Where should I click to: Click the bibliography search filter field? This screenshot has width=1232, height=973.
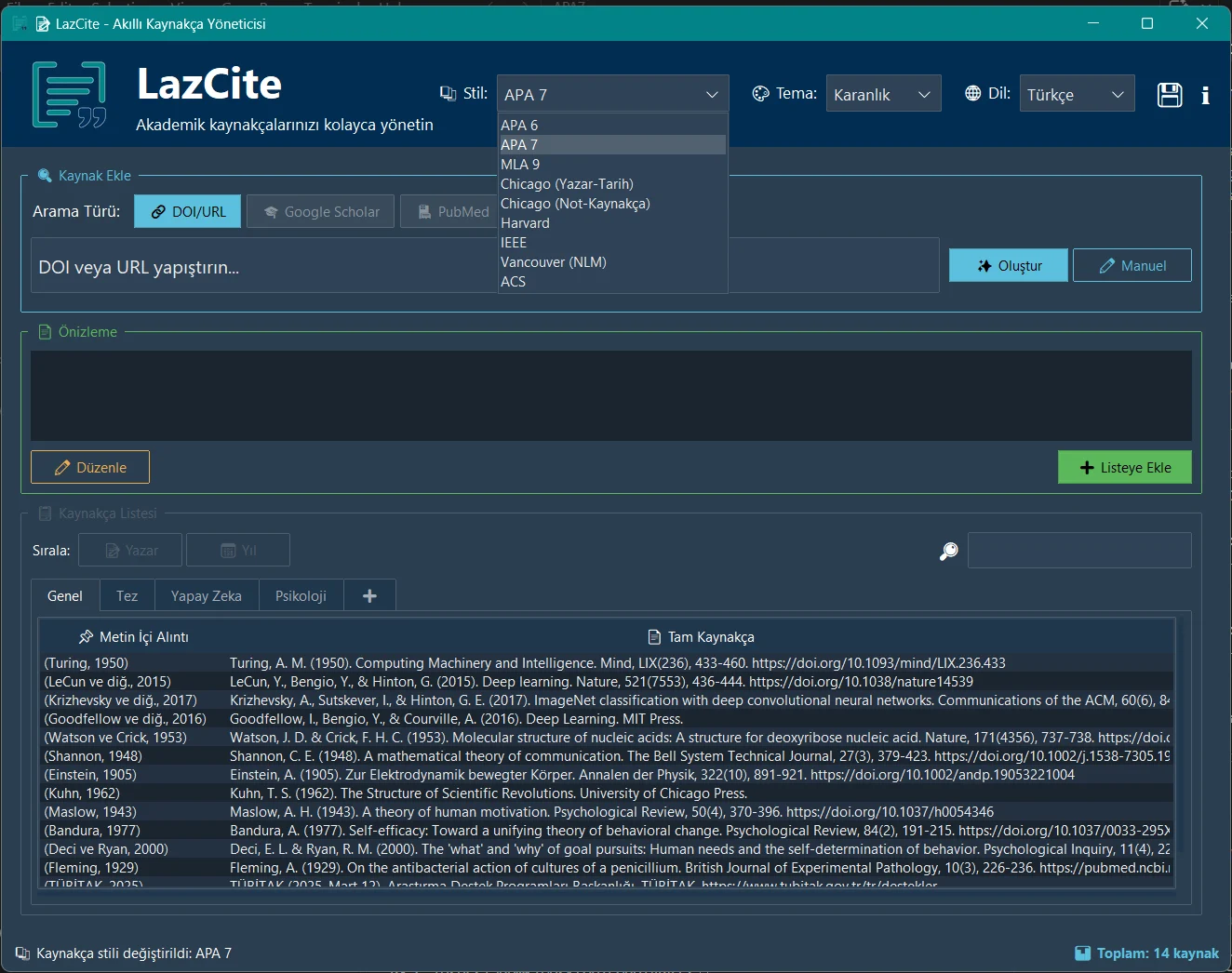(x=1079, y=550)
